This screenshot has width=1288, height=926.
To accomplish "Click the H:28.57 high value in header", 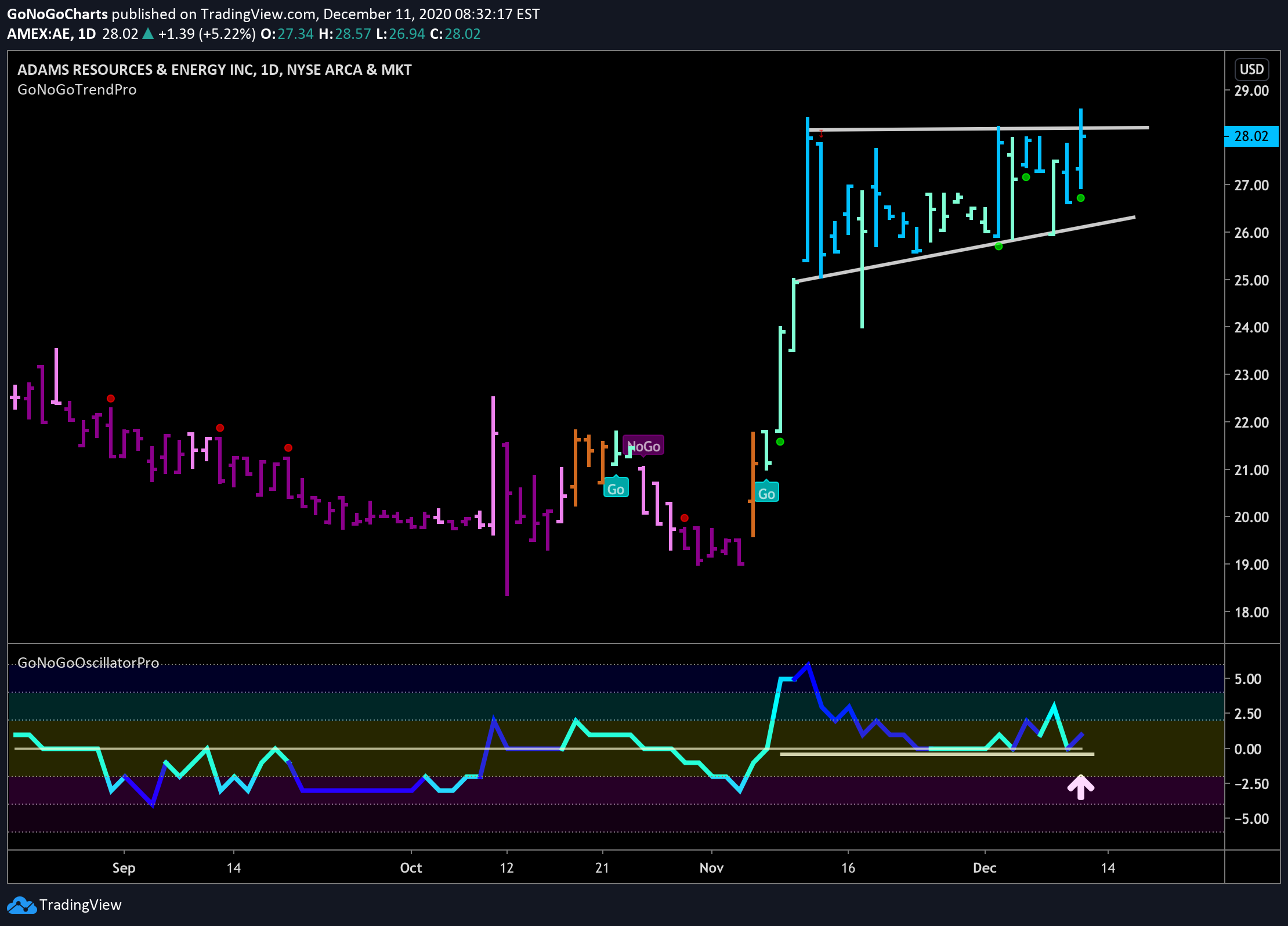I will tap(345, 34).
